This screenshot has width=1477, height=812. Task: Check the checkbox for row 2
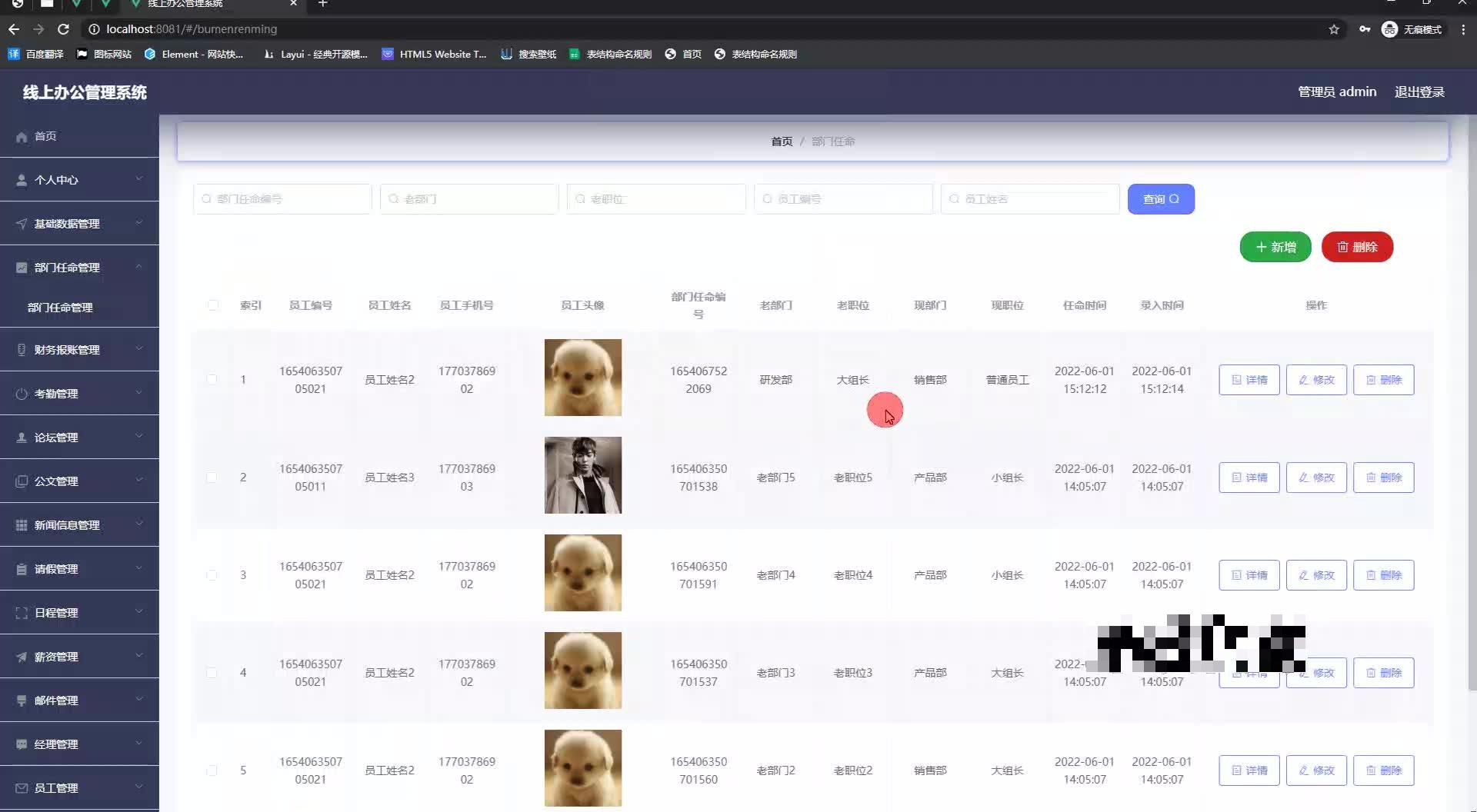[213, 477]
